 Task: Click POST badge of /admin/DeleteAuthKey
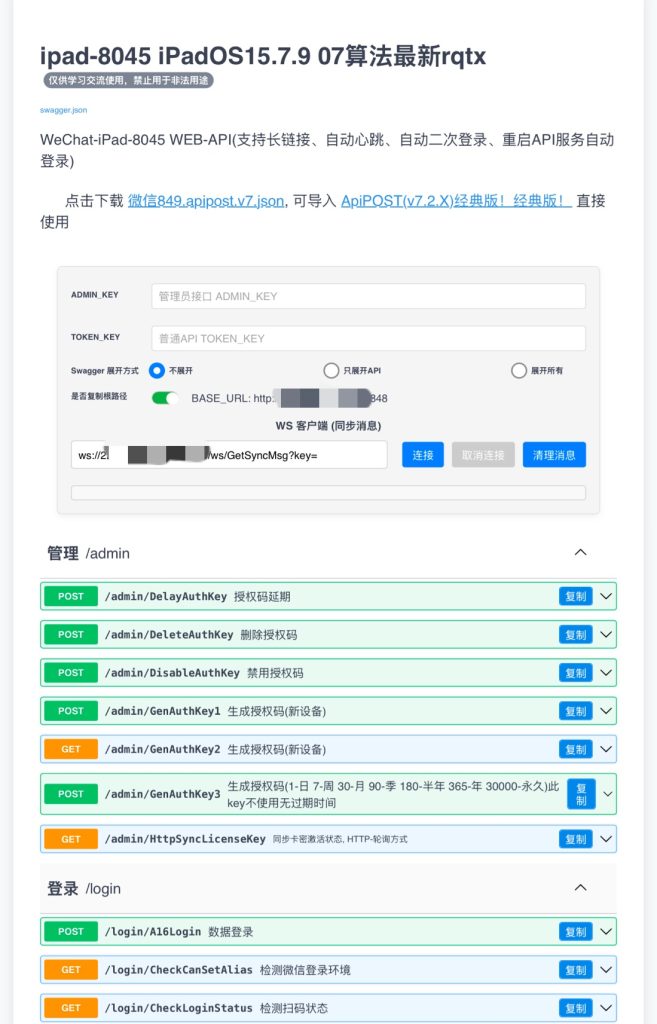point(71,635)
